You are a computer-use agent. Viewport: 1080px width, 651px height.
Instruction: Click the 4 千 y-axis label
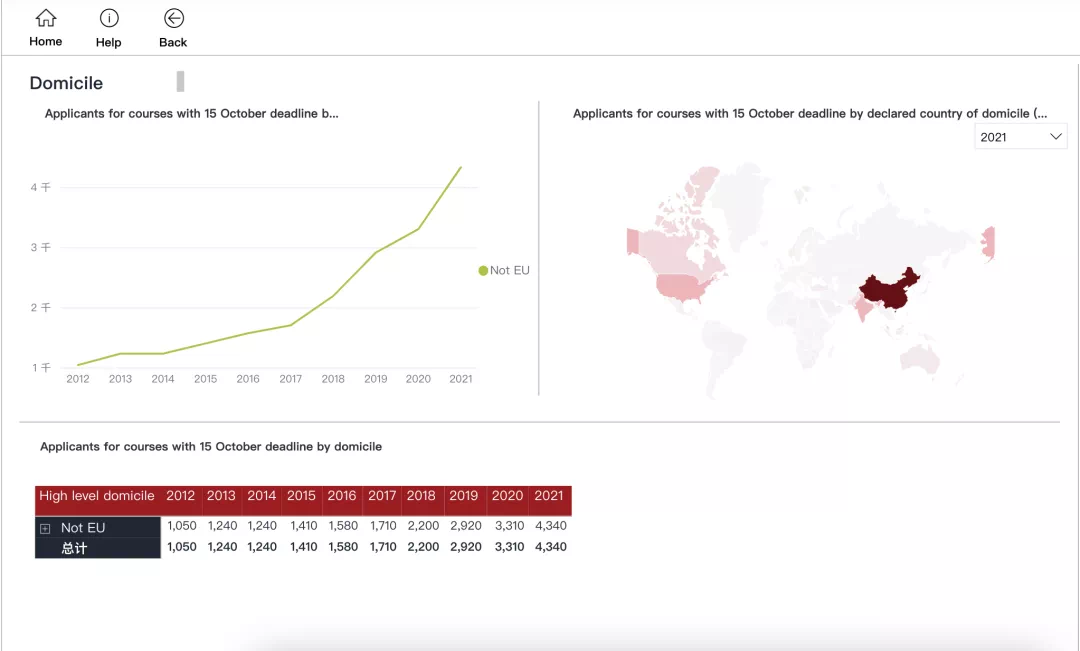[41, 187]
